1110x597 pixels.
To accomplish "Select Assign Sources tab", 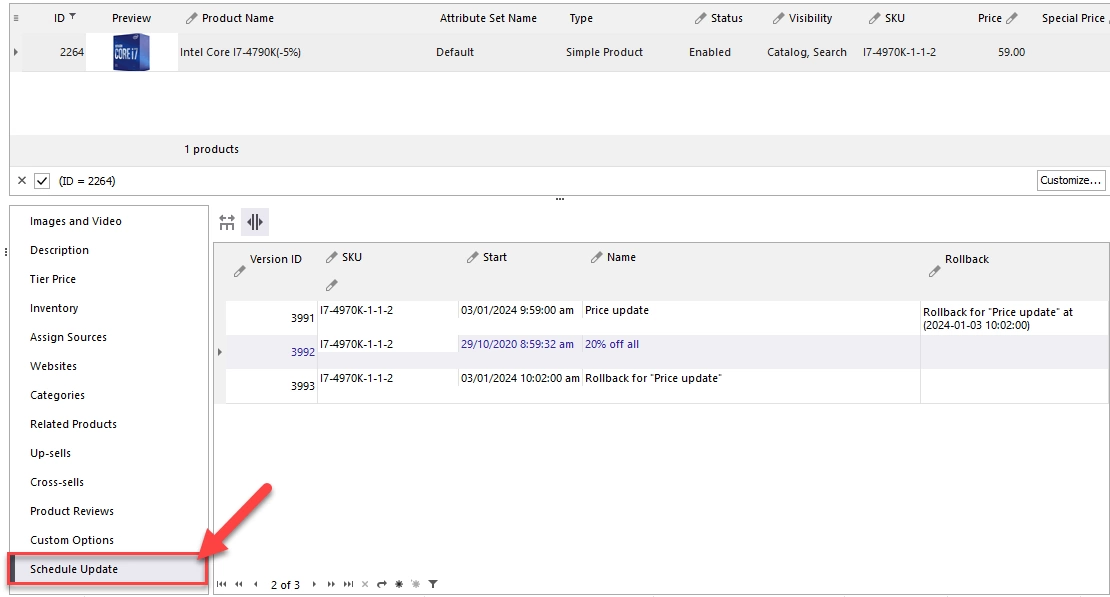I will click(69, 338).
